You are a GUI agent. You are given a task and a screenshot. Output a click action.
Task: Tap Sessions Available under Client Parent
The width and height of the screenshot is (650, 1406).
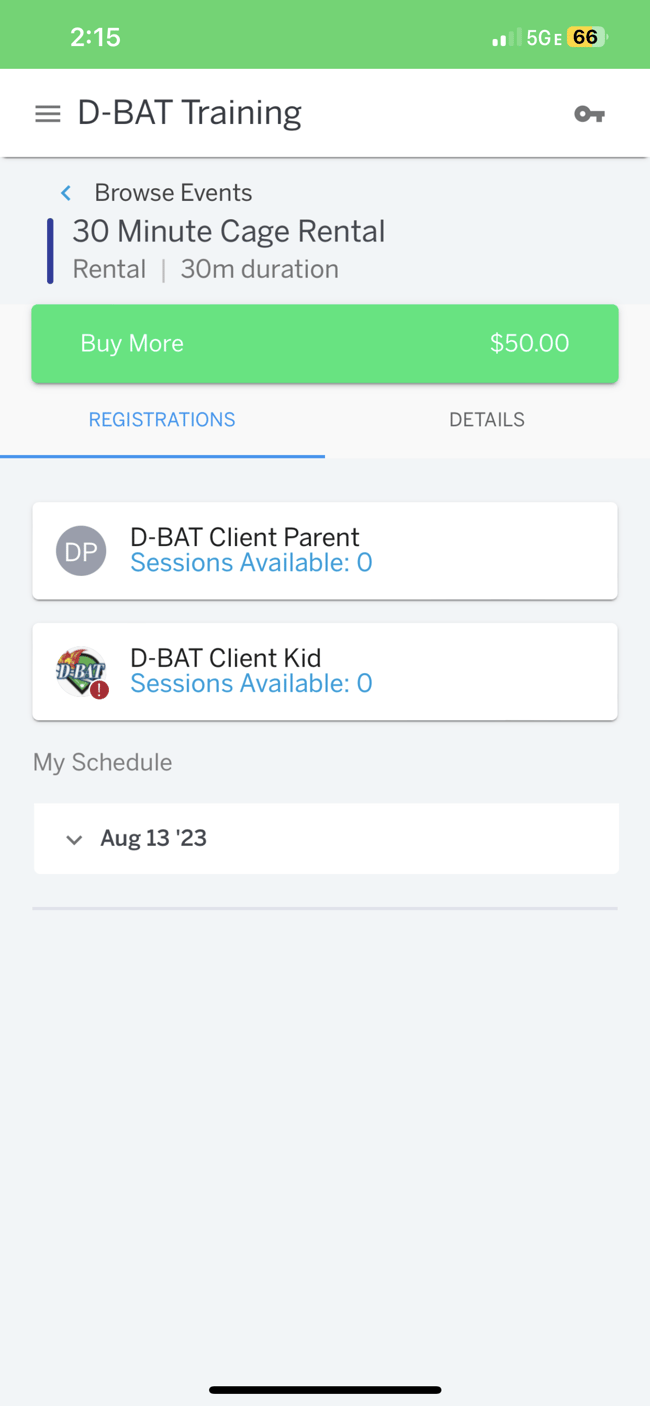251,564
